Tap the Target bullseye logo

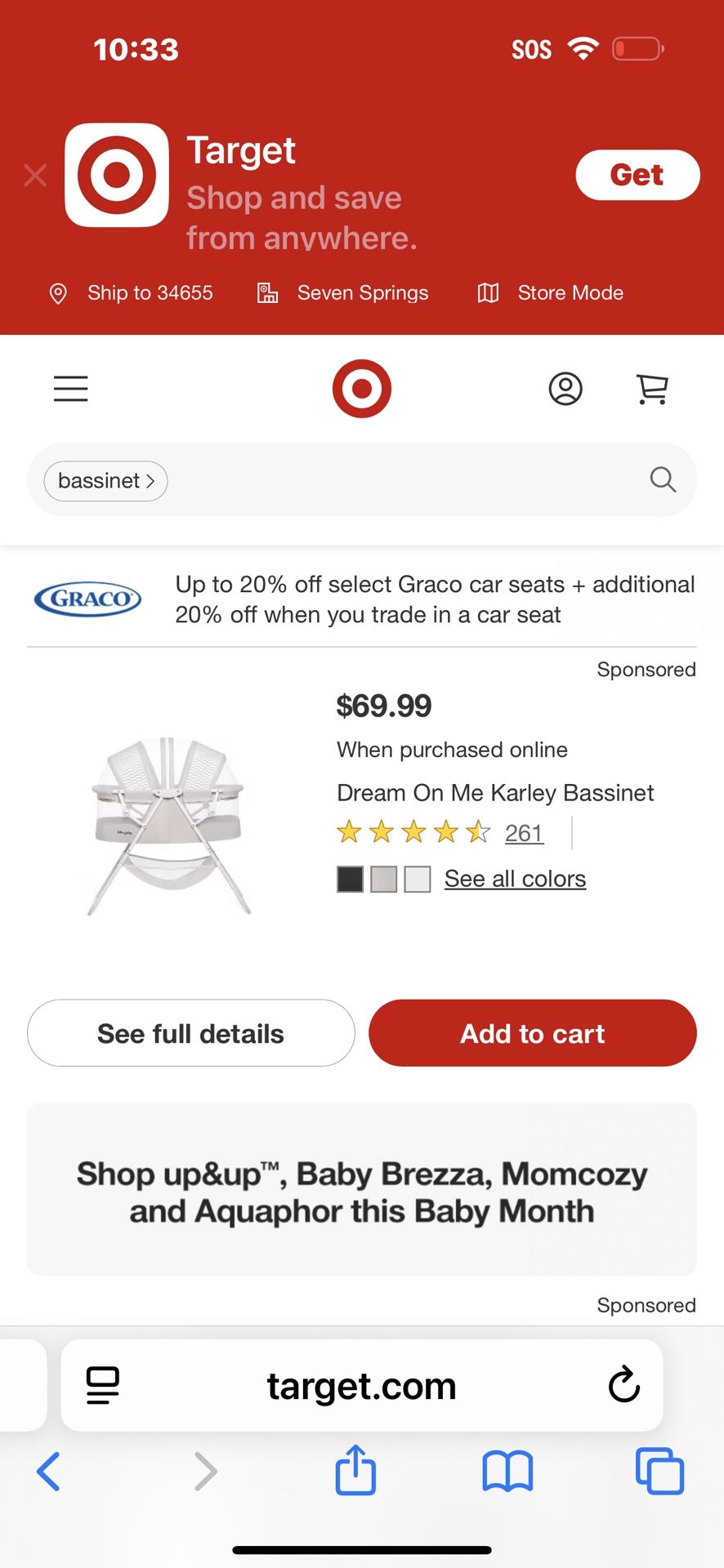coord(361,389)
